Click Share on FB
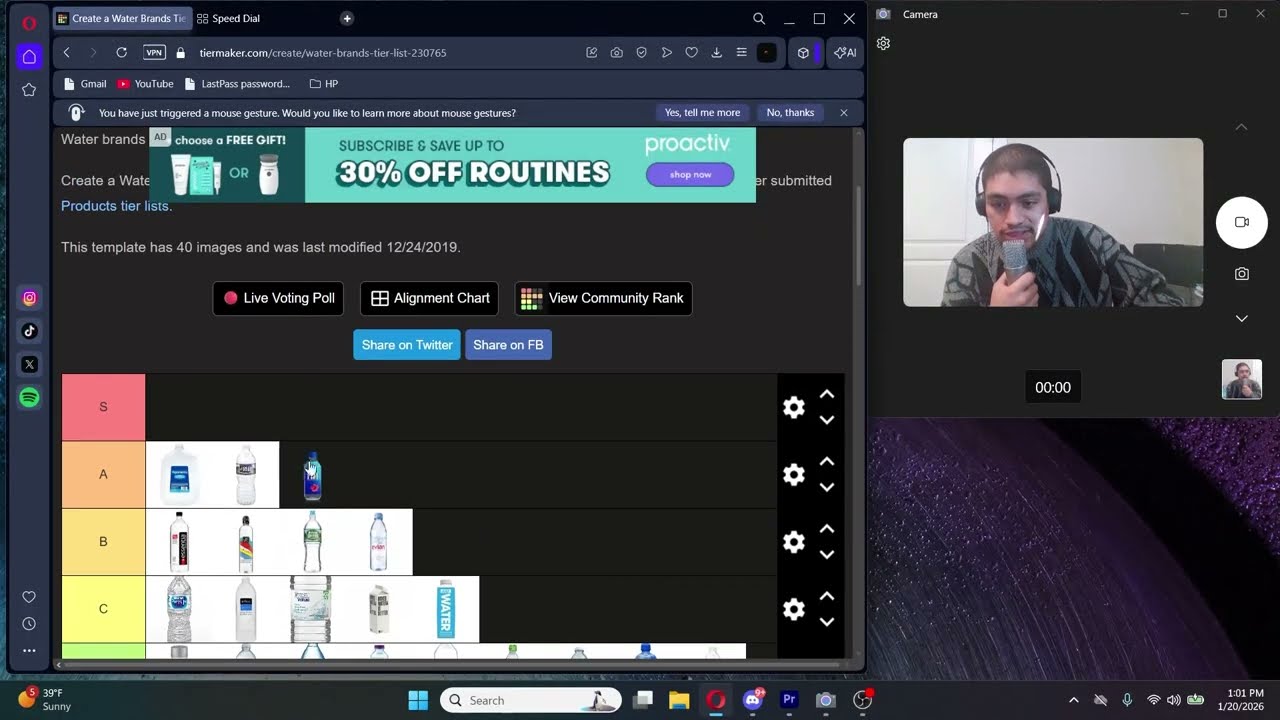Screen dimensions: 1280x720 (x=508, y=345)
